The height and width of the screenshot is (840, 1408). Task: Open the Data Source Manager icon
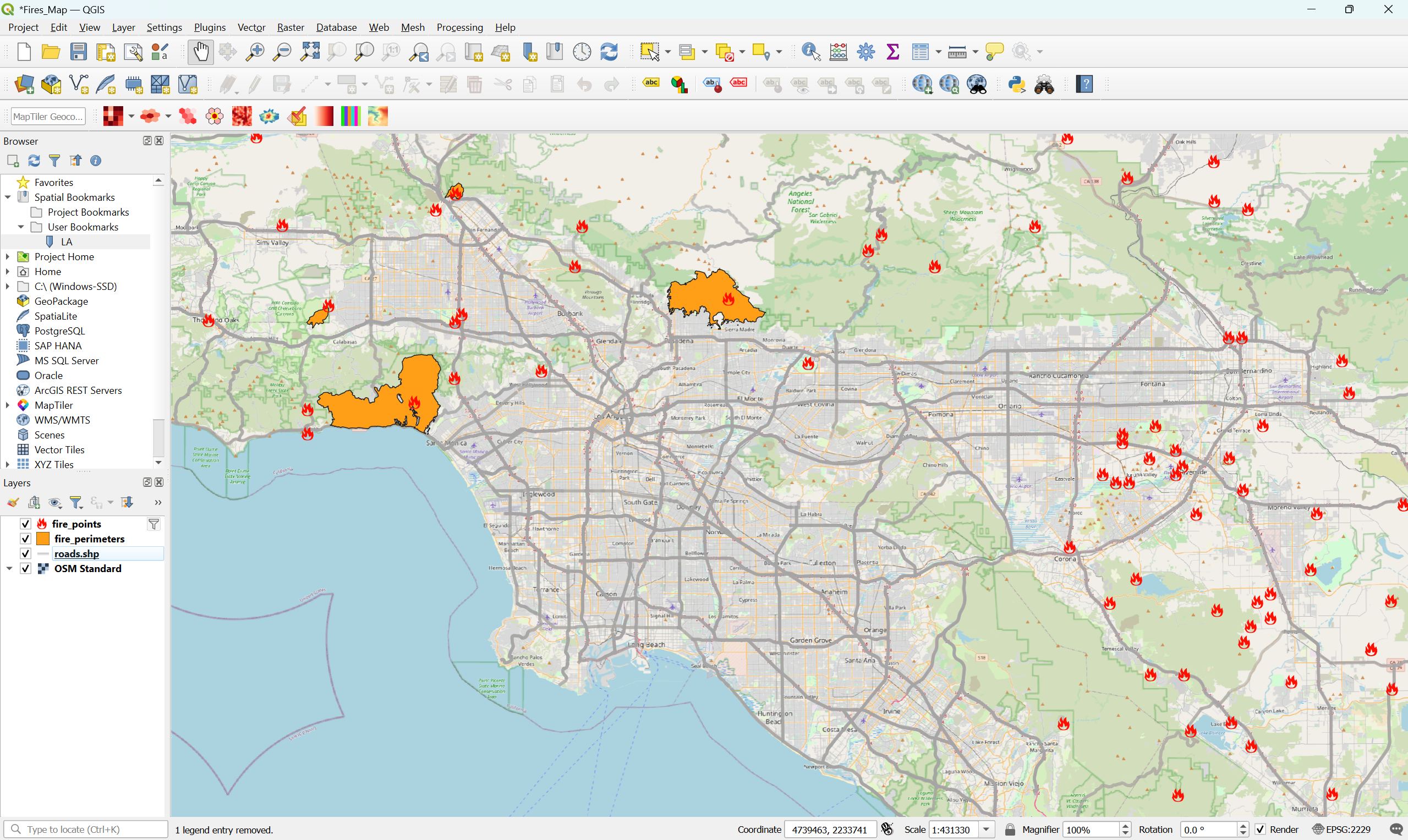(24, 84)
